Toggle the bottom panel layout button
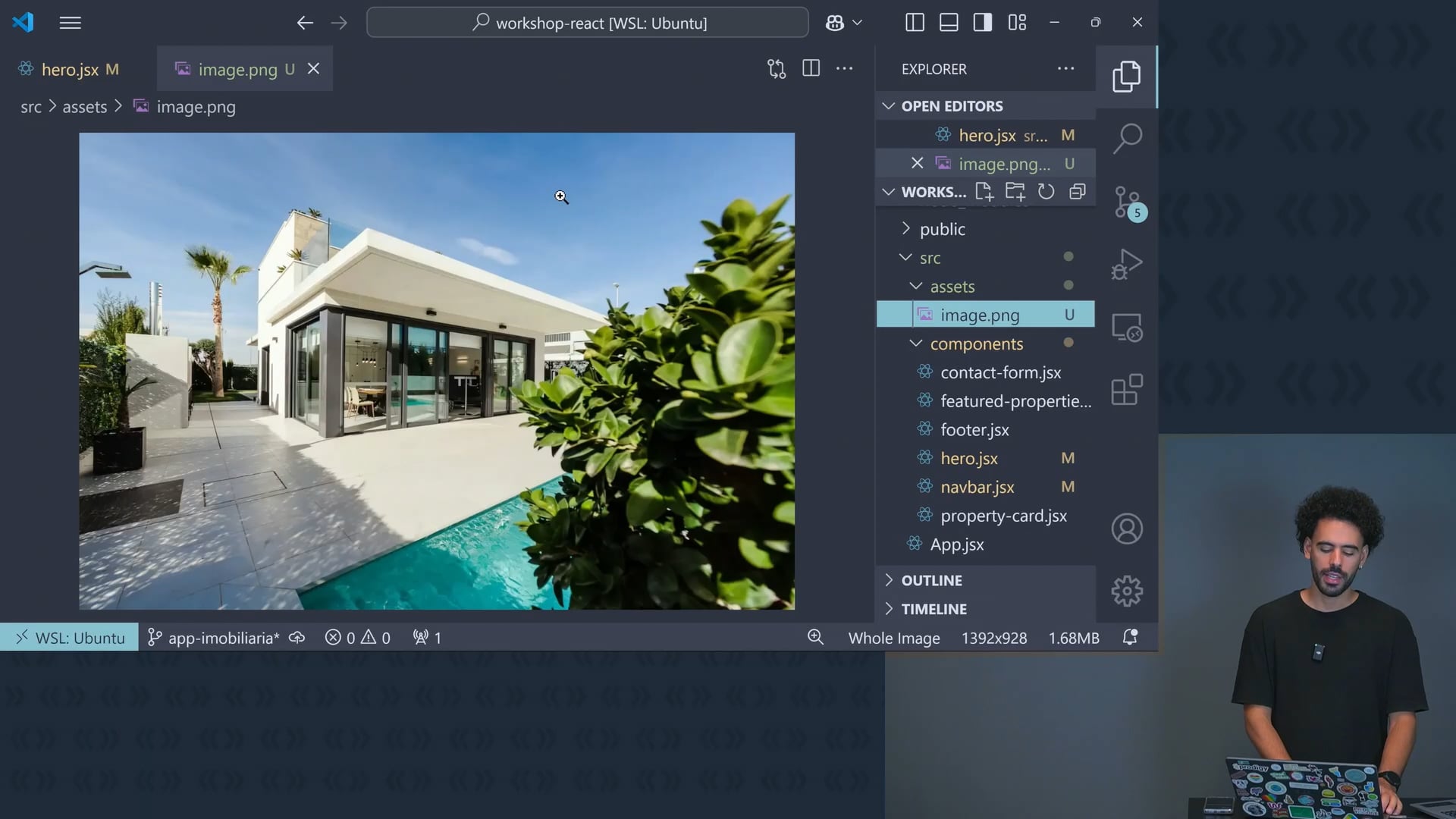The image size is (1456, 819). [949, 23]
